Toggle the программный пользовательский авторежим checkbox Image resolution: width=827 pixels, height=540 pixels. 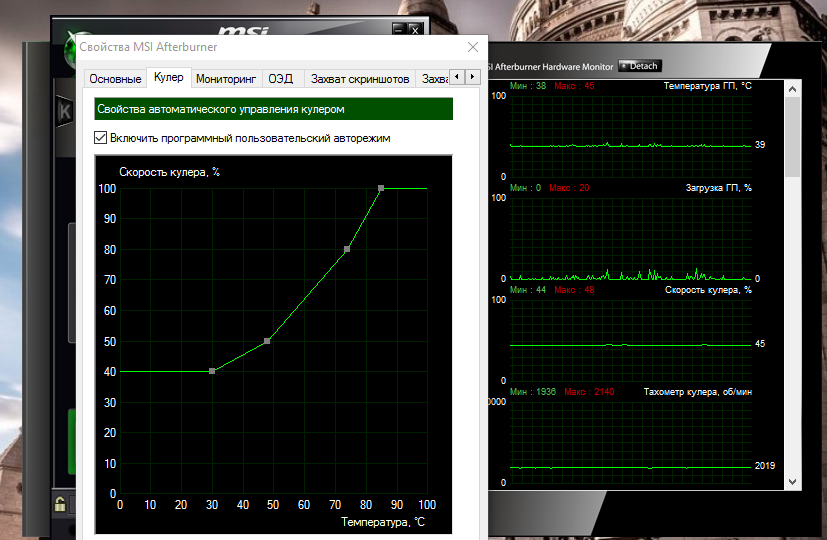click(100, 138)
